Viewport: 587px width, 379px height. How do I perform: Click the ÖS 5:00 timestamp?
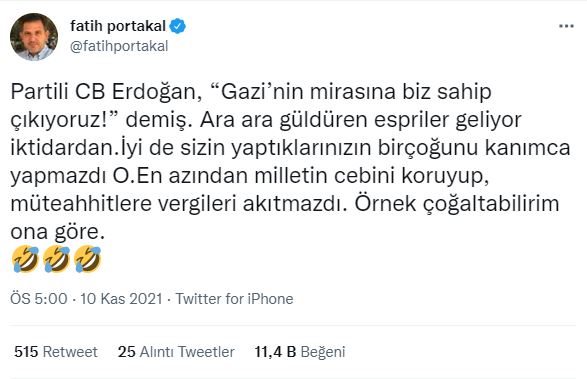coord(39,299)
